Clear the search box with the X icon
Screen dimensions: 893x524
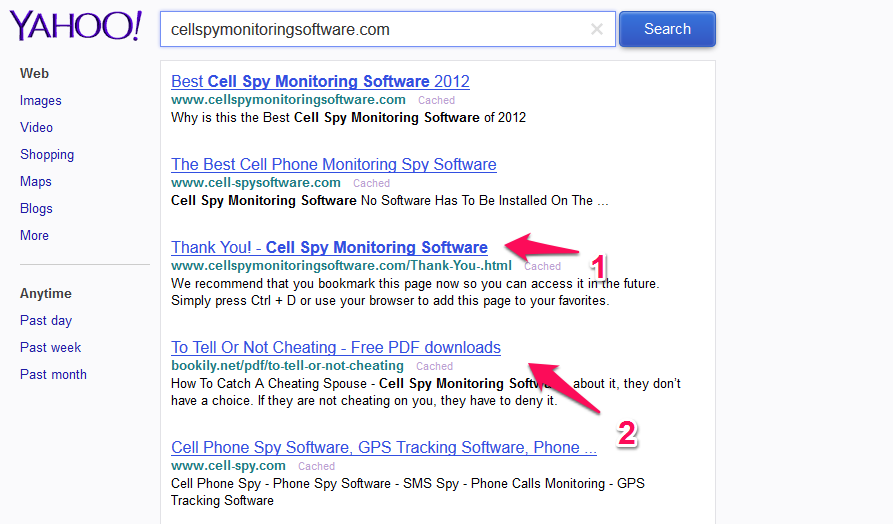[x=596, y=29]
